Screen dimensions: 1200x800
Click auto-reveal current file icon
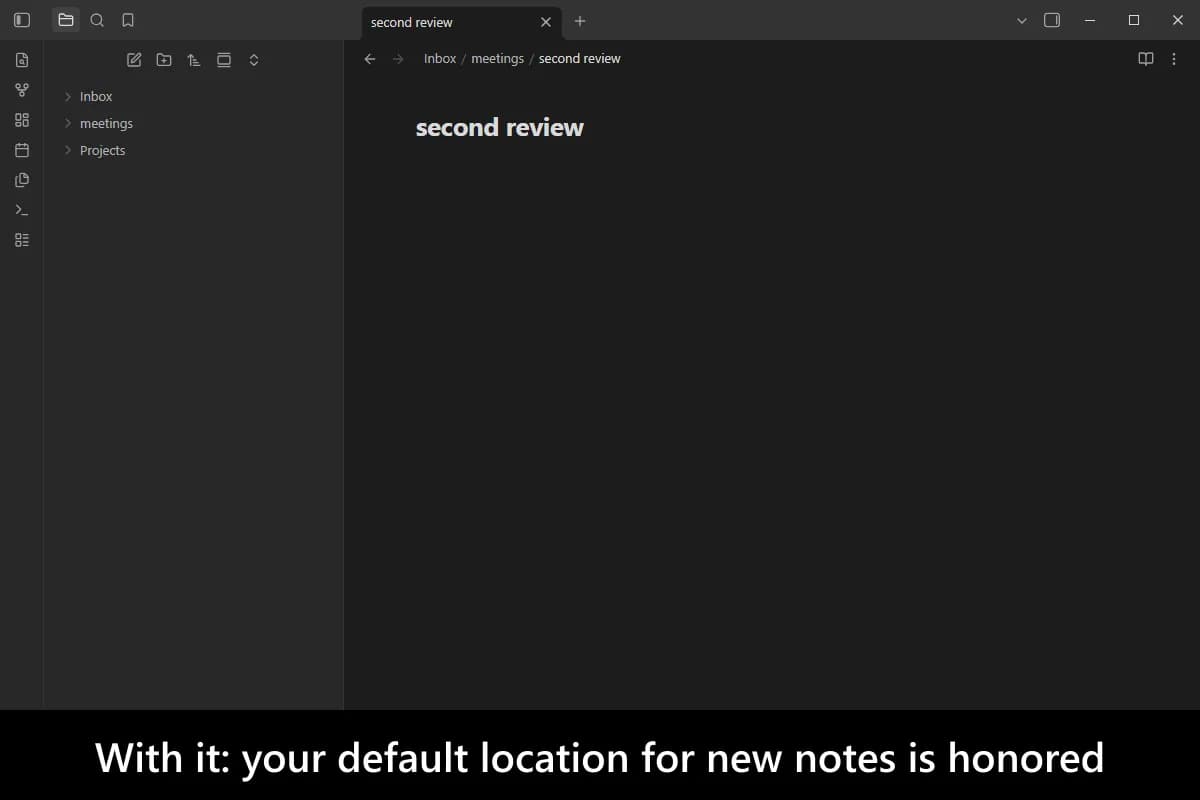(x=224, y=60)
